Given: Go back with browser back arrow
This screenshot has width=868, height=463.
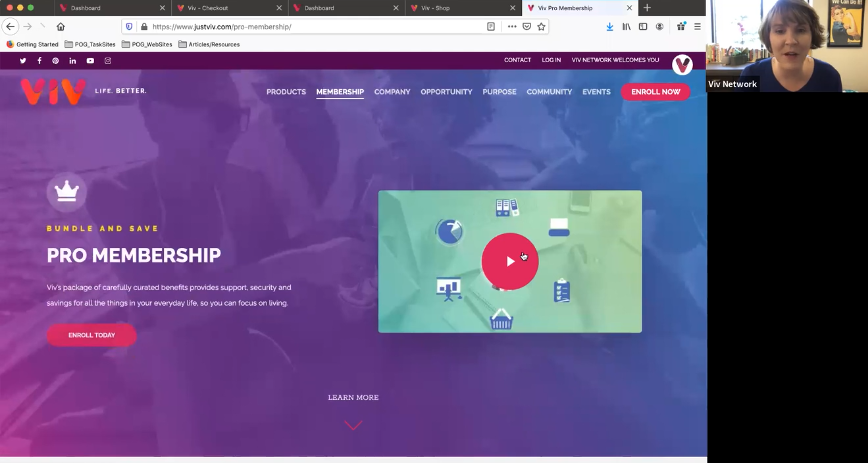Looking at the screenshot, I should 11,27.
